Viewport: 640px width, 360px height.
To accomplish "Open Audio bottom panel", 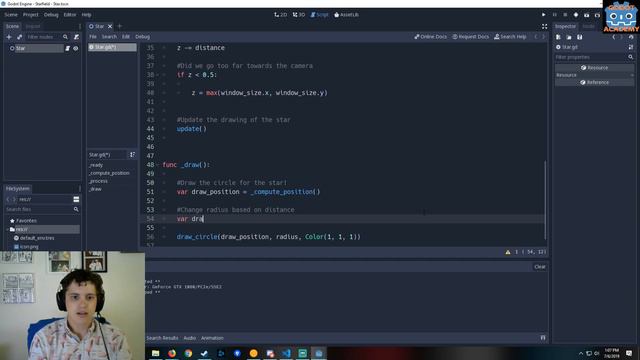I will (x=189, y=338).
